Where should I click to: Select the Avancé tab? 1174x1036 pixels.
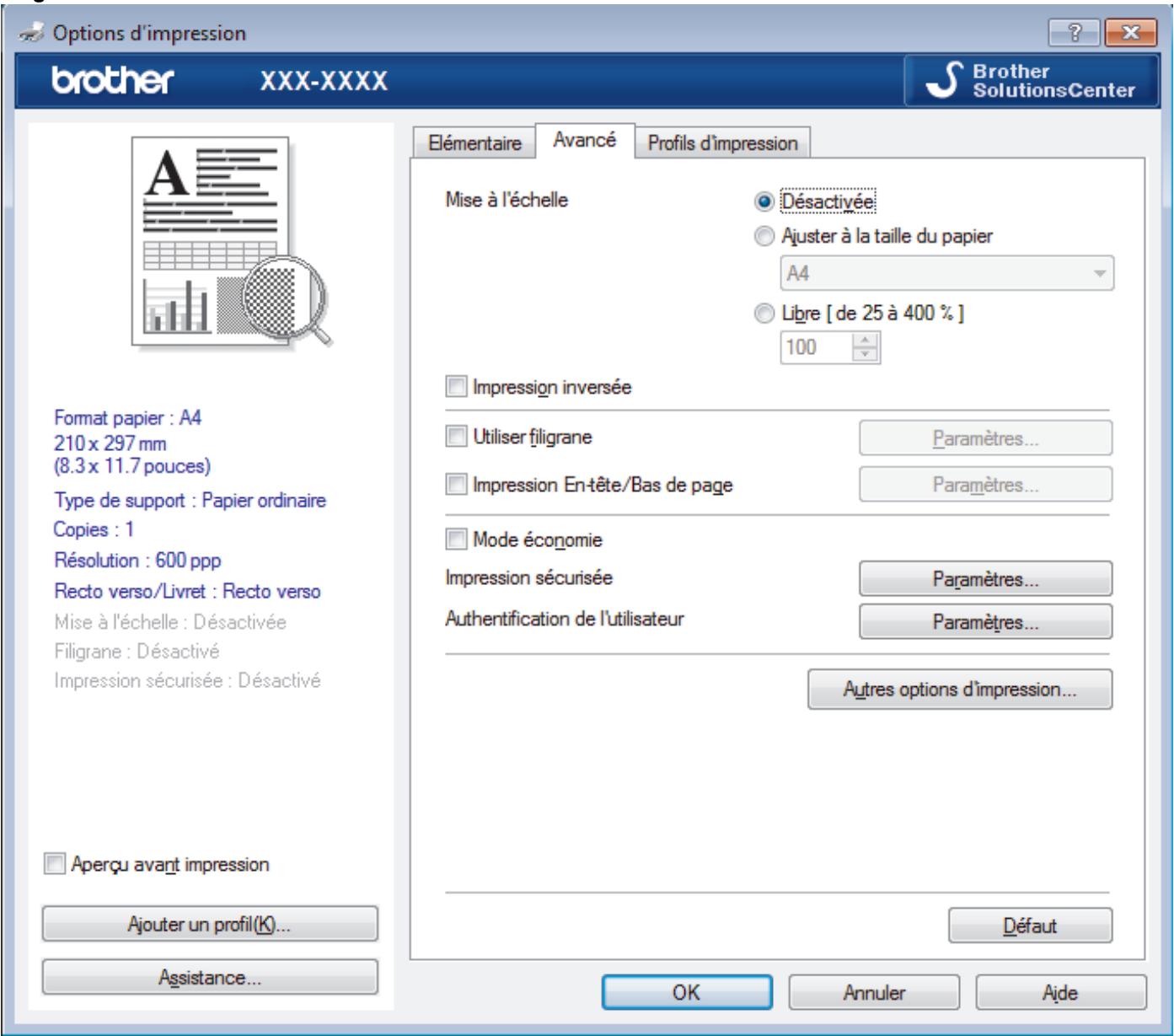[584, 140]
